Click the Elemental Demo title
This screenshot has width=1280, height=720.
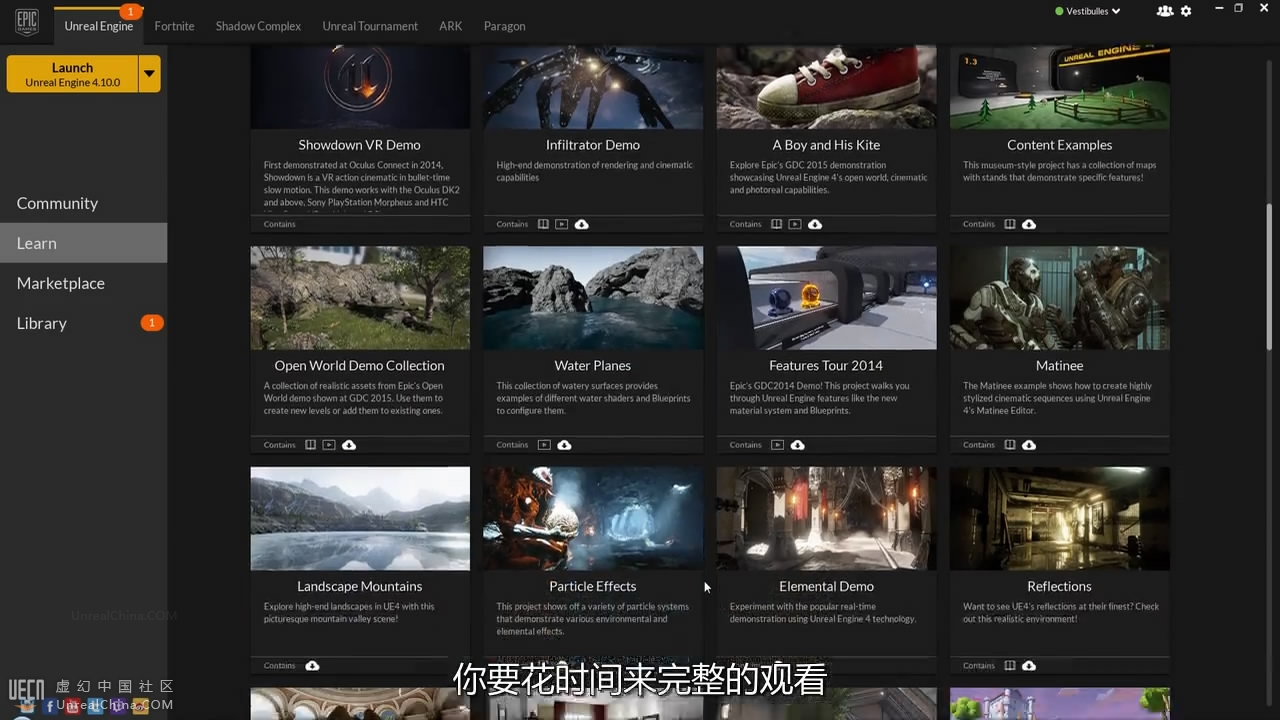[x=826, y=587]
